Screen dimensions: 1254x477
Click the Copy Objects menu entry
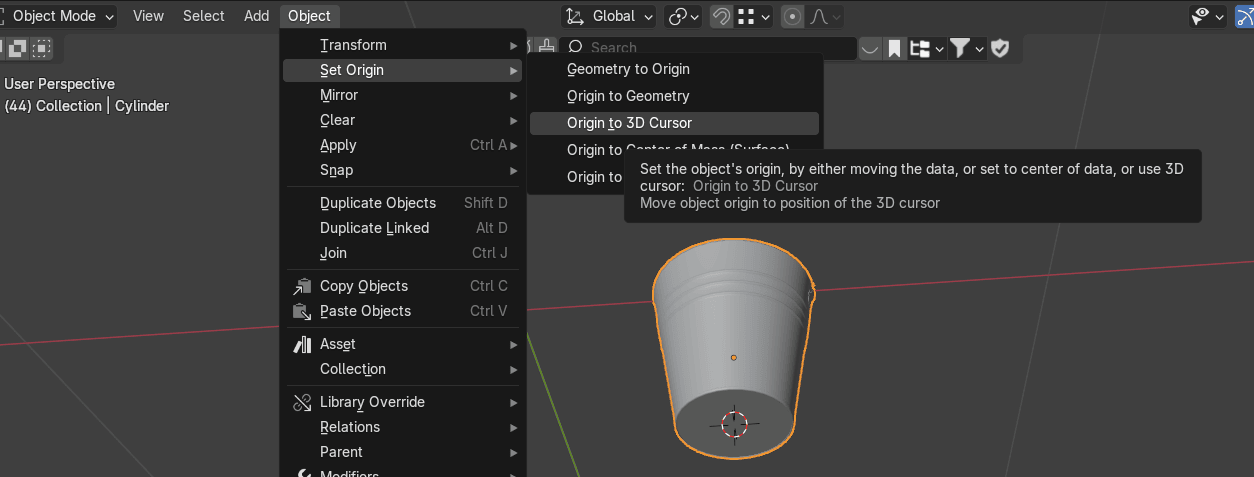coord(364,286)
